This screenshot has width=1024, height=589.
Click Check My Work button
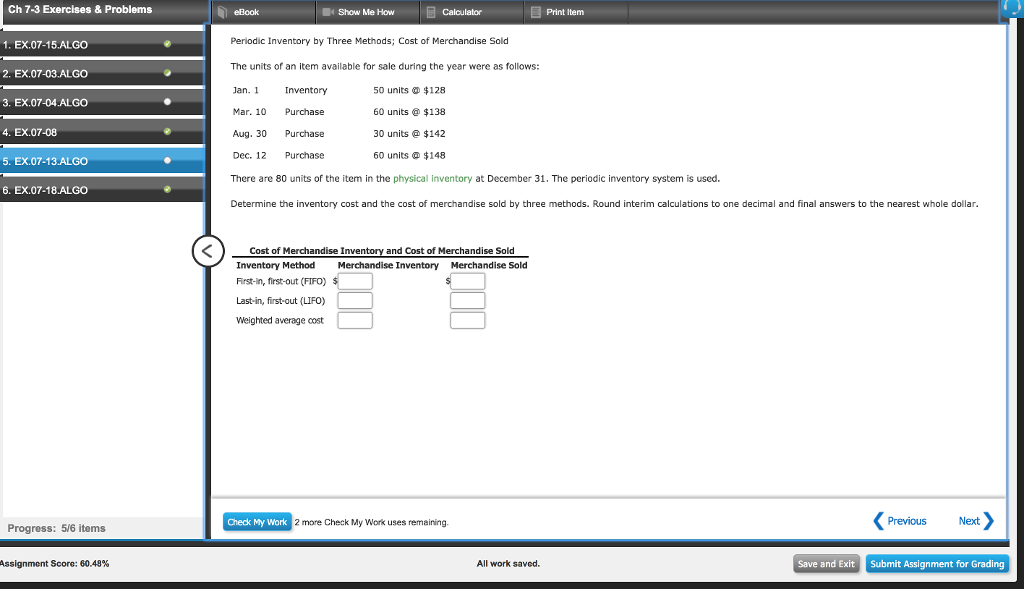[x=257, y=522]
